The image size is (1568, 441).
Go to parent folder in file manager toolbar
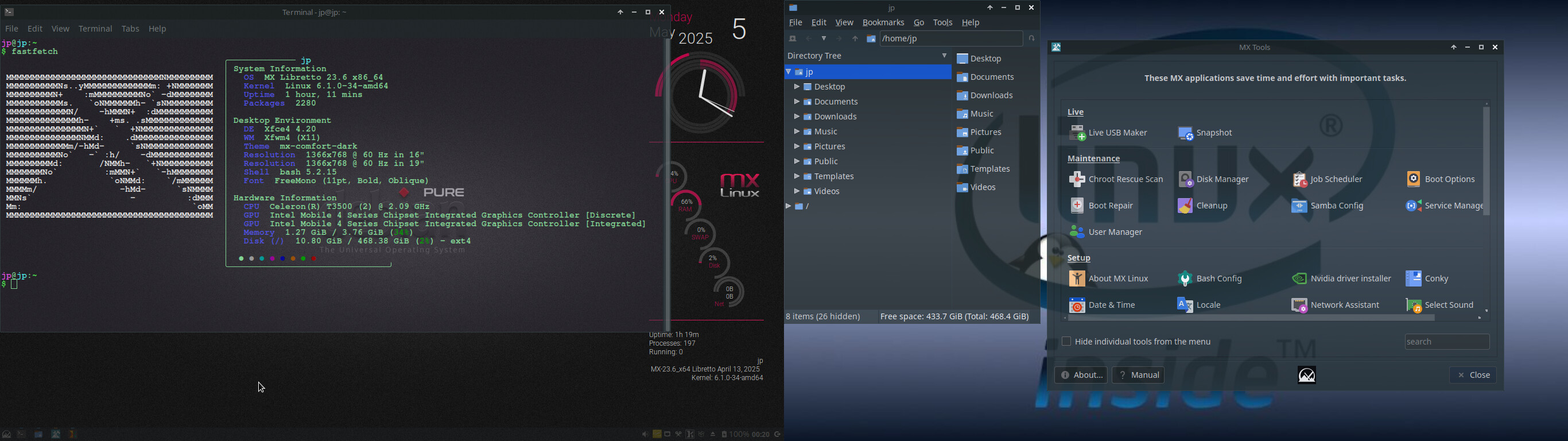tap(855, 39)
